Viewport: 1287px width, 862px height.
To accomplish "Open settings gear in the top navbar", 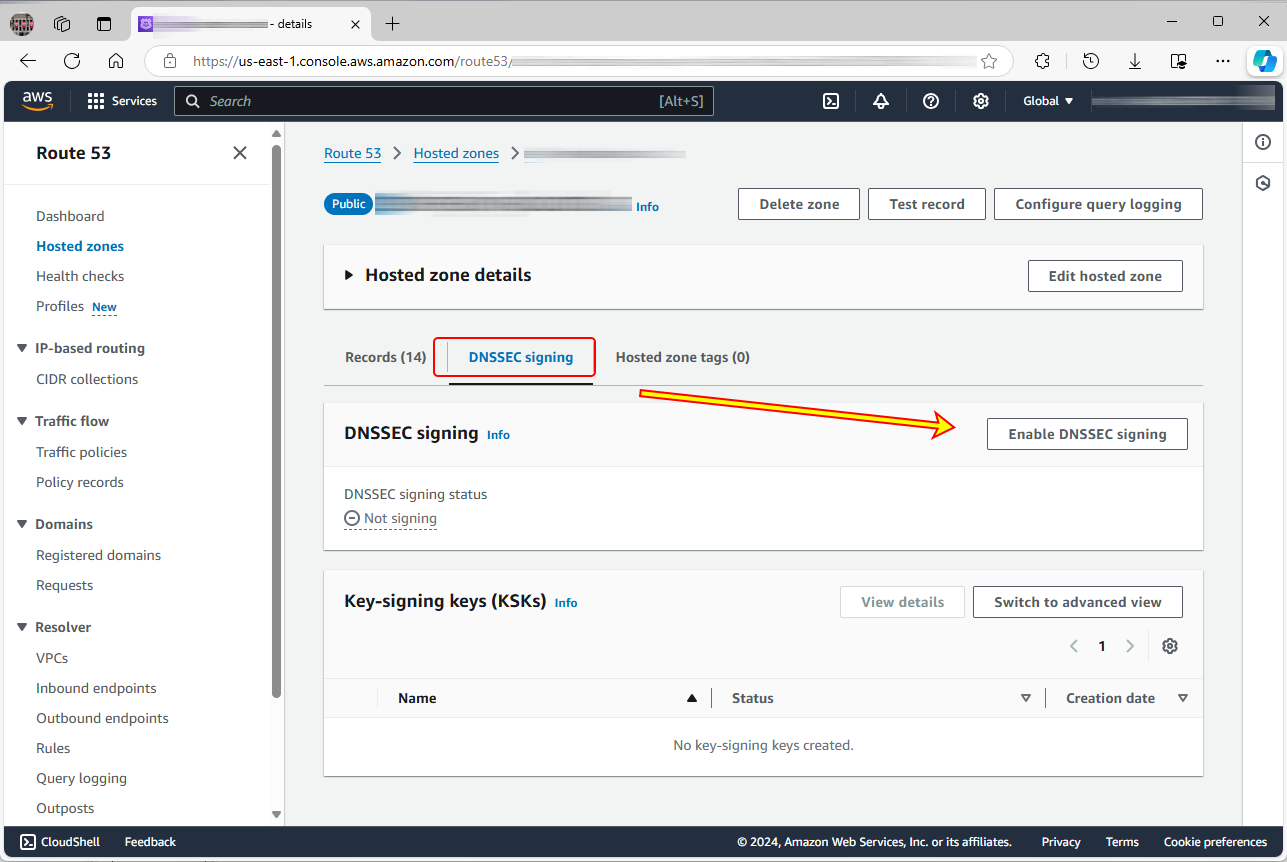I will tap(980, 100).
